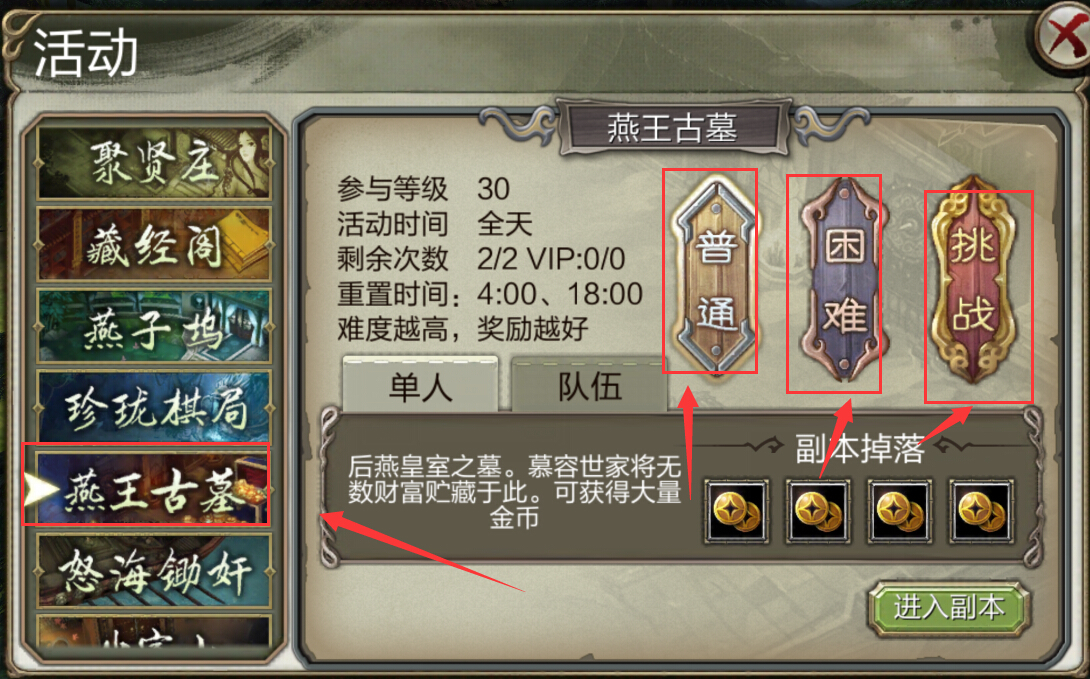Click the fourth gold coin drop icon

(x=982, y=512)
